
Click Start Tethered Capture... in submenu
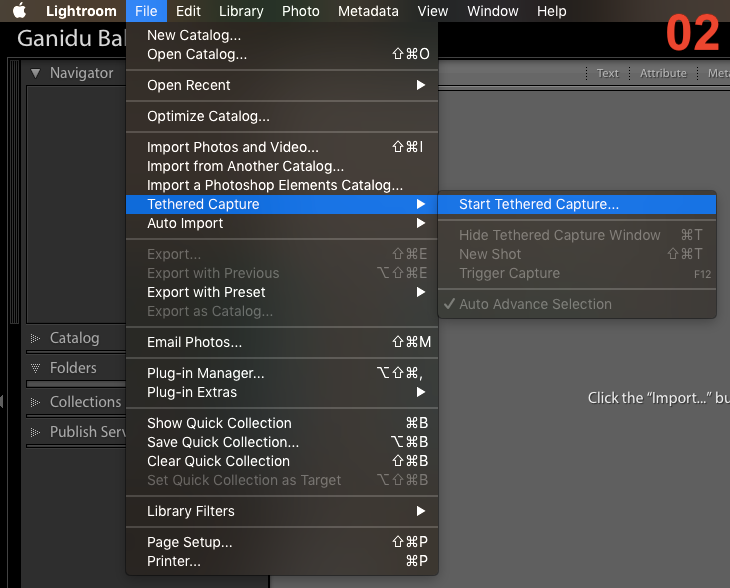577,204
